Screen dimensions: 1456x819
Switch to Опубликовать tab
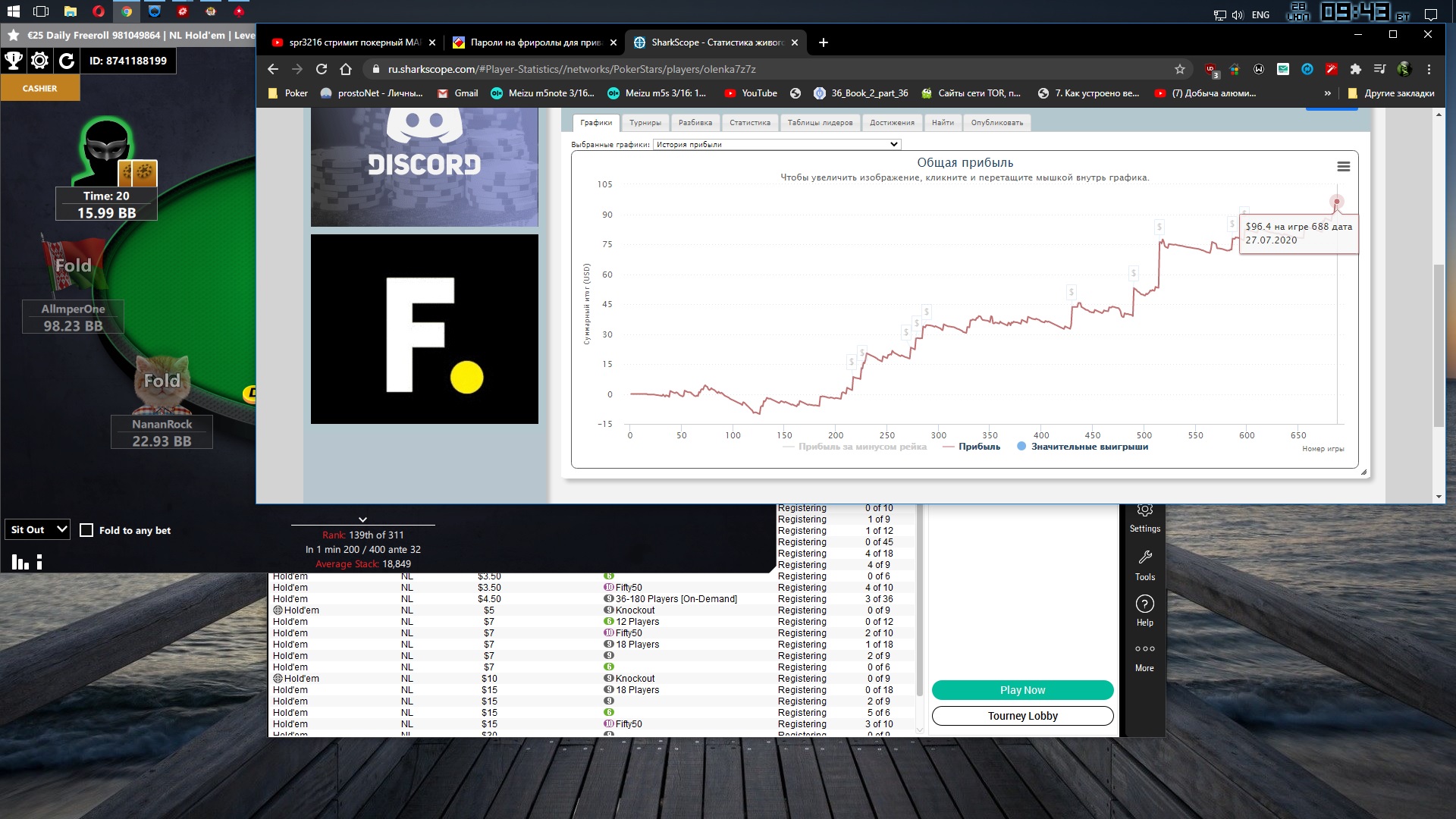(x=997, y=123)
